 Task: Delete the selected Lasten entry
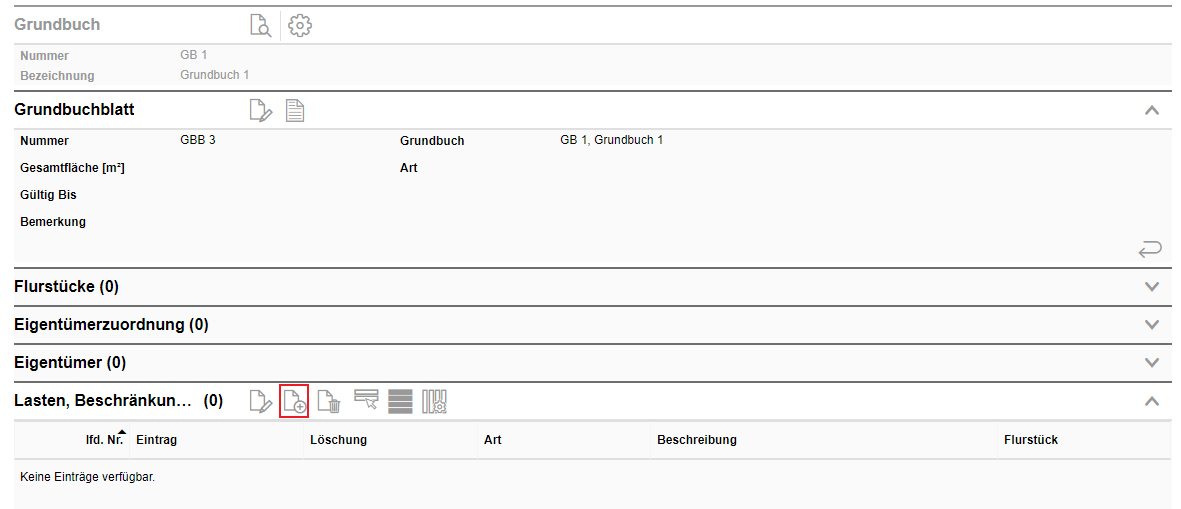click(330, 401)
